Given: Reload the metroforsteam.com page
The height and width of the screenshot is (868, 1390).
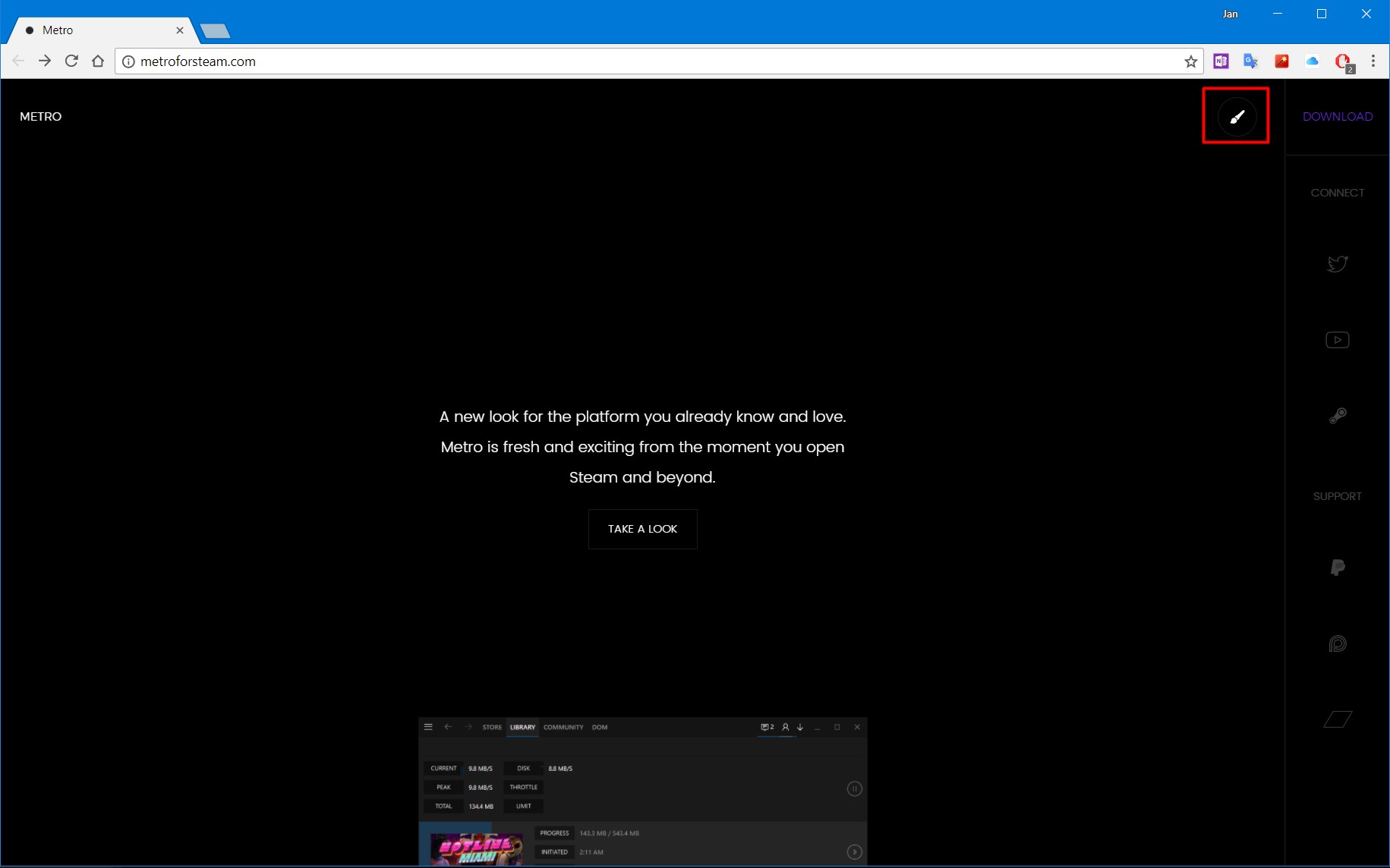Looking at the screenshot, I should click(71, 61).
